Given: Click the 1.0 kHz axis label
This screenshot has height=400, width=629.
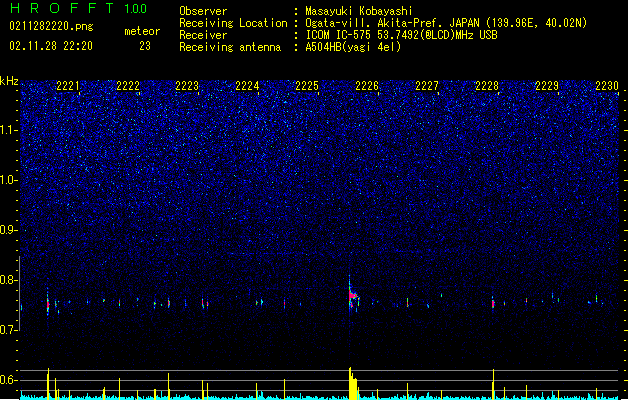Looking at the screenshot, I should tap(9, 180).
